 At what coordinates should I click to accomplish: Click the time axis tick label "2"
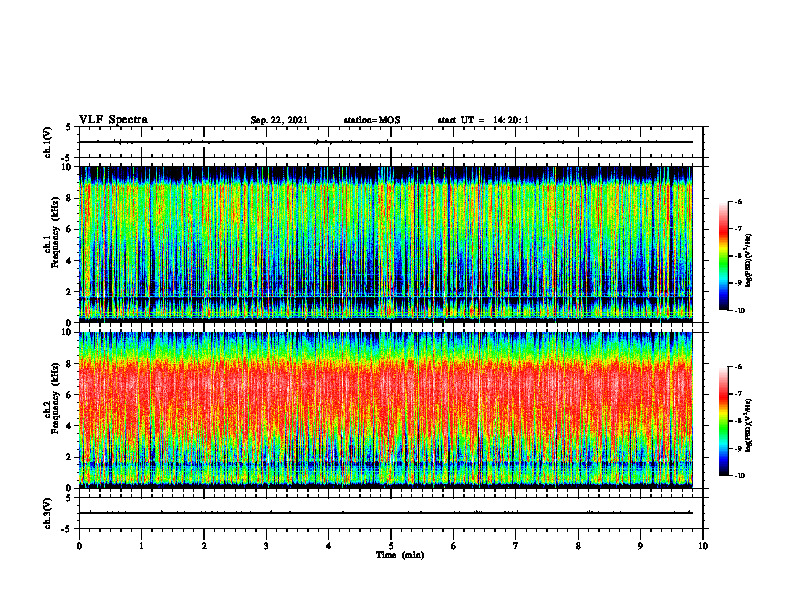(204, 546)
